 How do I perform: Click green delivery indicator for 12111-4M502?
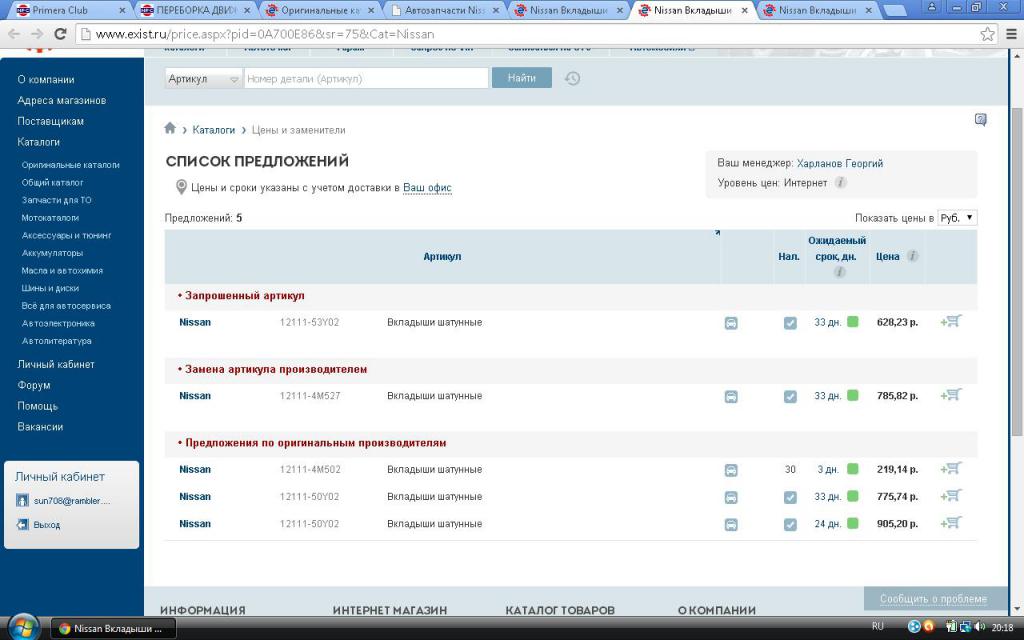pos(852,469)
